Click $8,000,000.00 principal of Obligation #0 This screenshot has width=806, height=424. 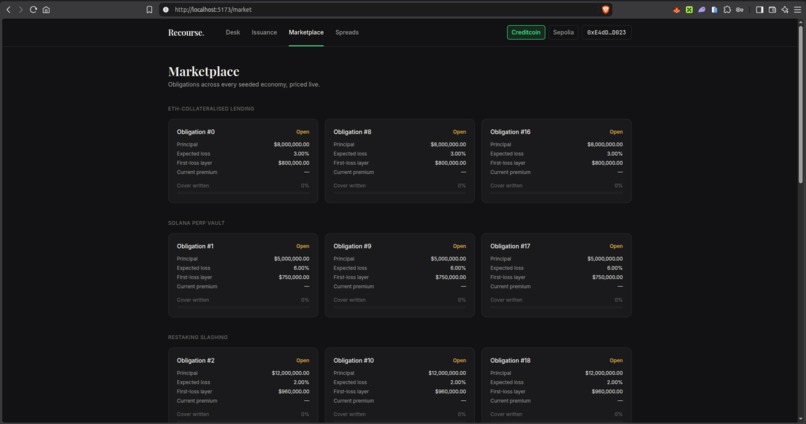point(291,144)
